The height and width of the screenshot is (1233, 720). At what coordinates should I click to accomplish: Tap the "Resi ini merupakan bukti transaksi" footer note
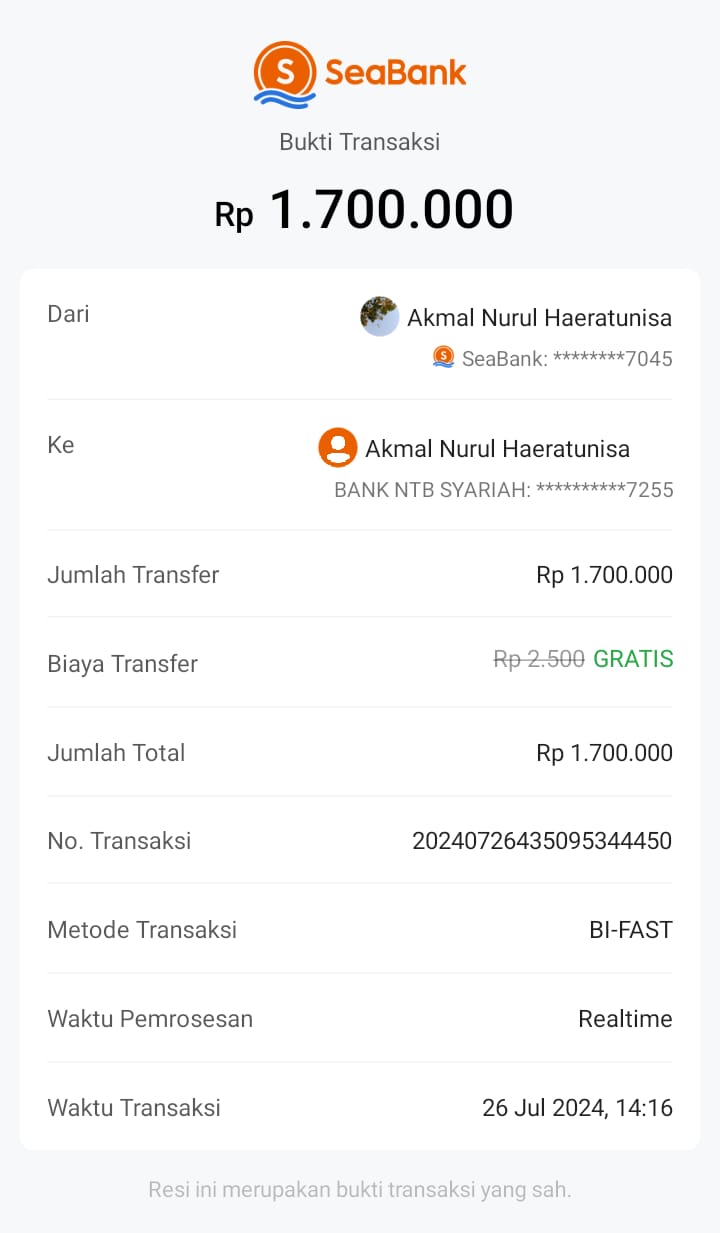pos(359,1190)
